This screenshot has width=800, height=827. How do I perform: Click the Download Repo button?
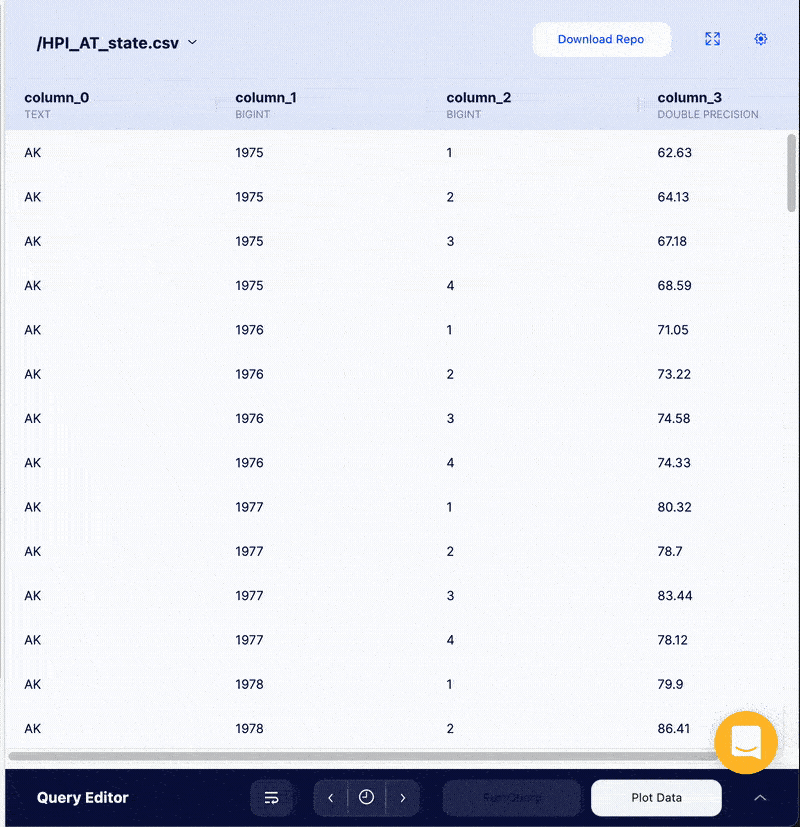(x=601, y=39)
